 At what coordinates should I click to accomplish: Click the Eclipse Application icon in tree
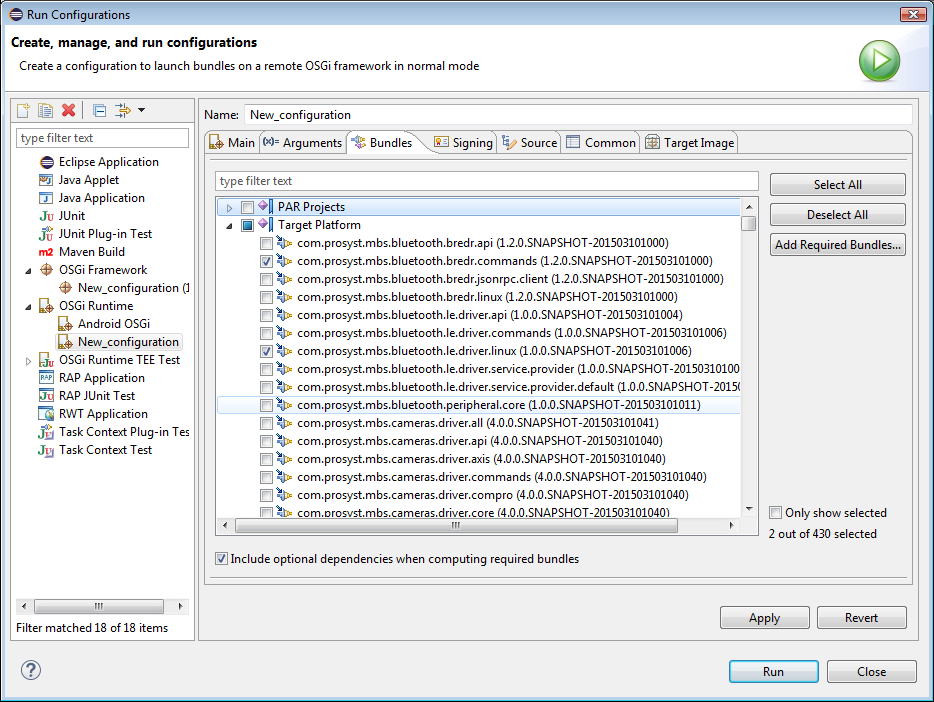46,162
